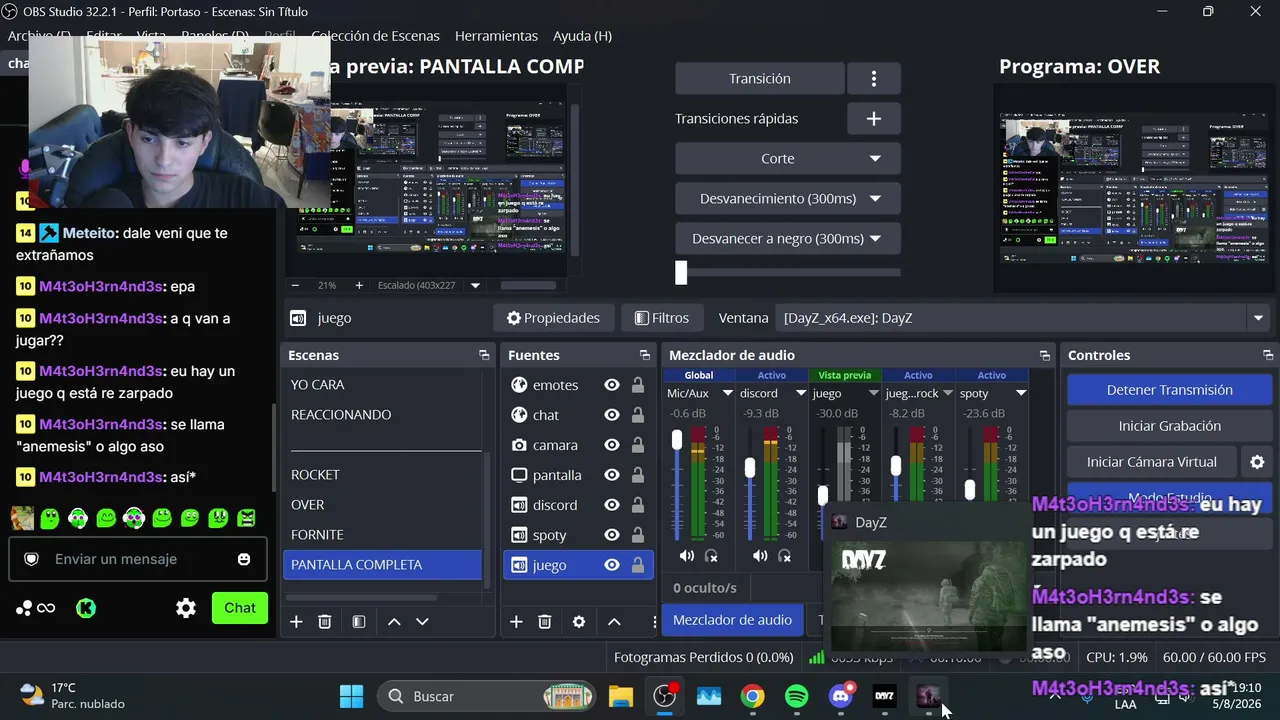Open the Corte transition dropdown
The width and height of the screenshot is (1280, 720).
coord(788,159)
